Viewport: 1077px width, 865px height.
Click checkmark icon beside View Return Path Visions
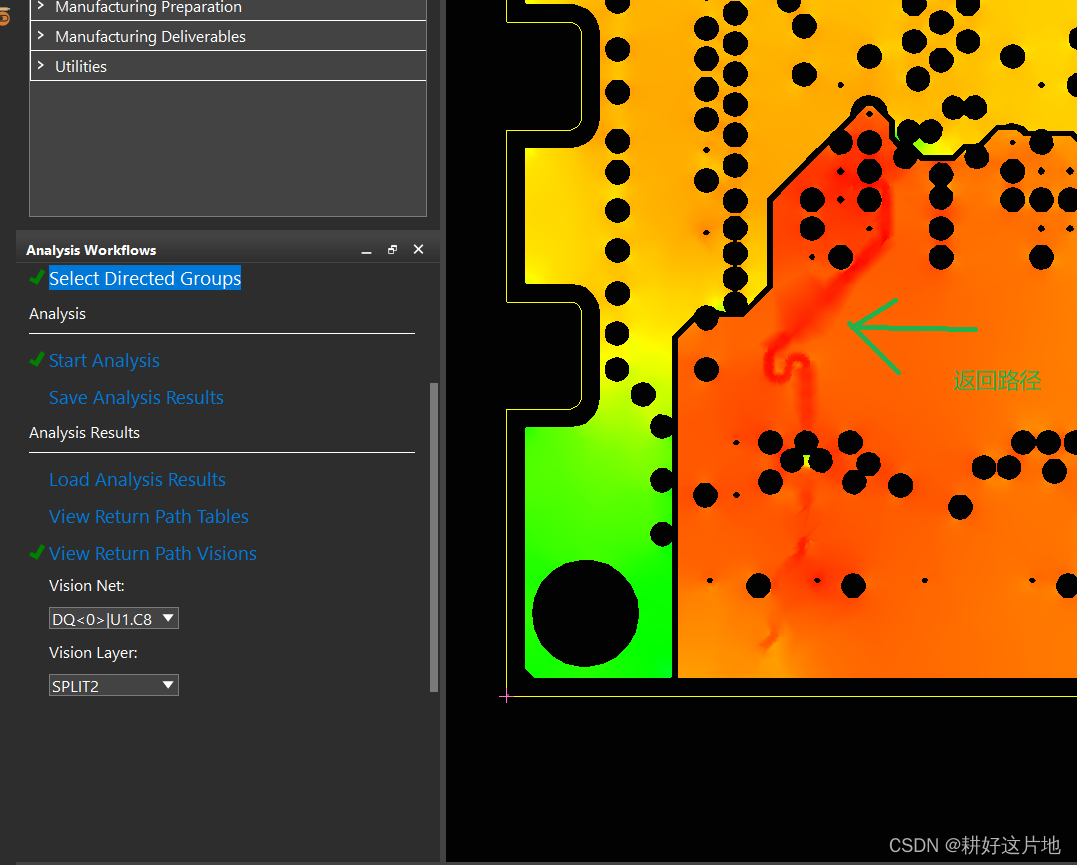coord(37,553)
